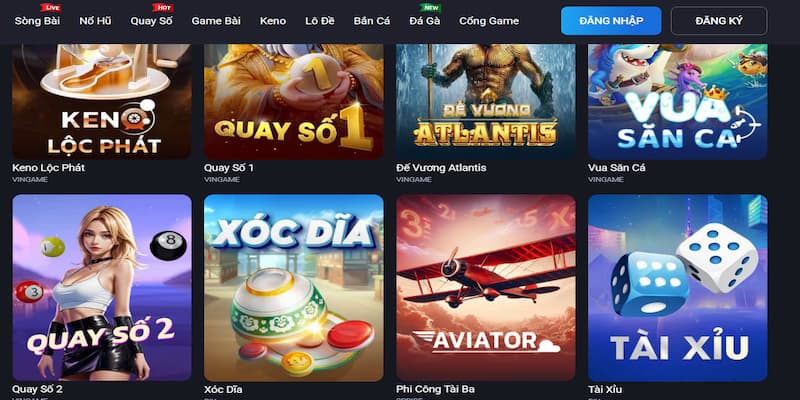Open the Đá Gà menu item

point(424,21)
